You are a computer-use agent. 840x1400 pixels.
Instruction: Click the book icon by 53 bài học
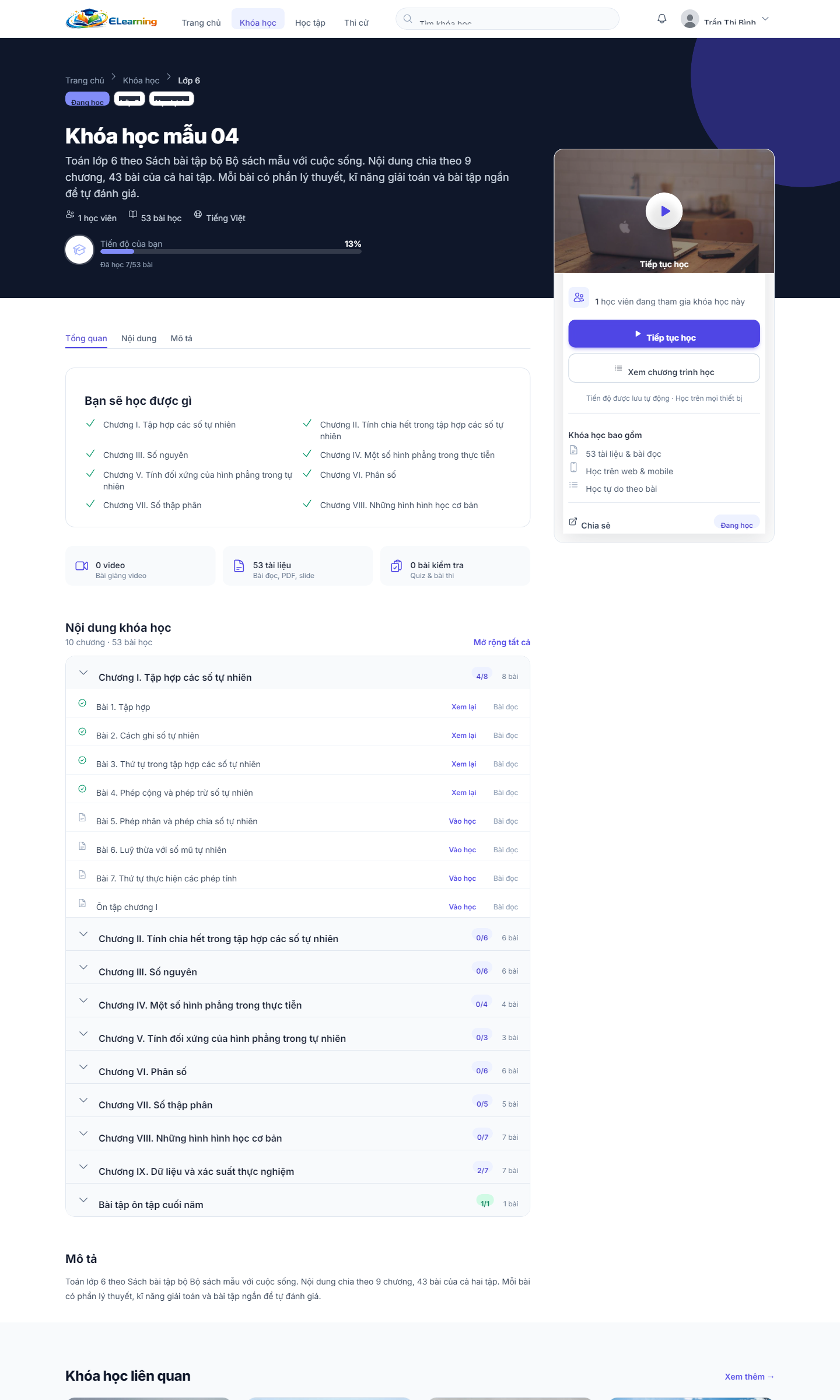pos(133,214)
